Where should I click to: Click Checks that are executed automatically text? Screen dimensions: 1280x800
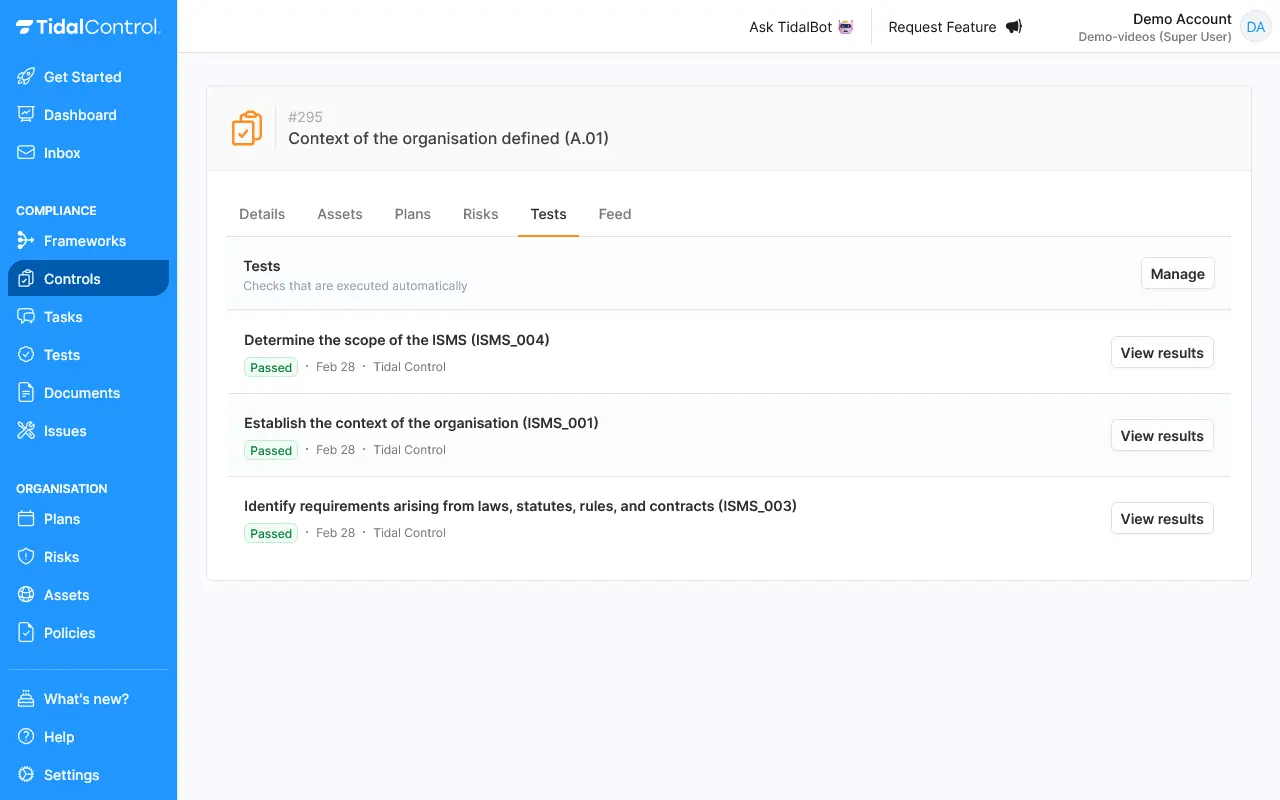pyautogui.click(x=355, y=286)
